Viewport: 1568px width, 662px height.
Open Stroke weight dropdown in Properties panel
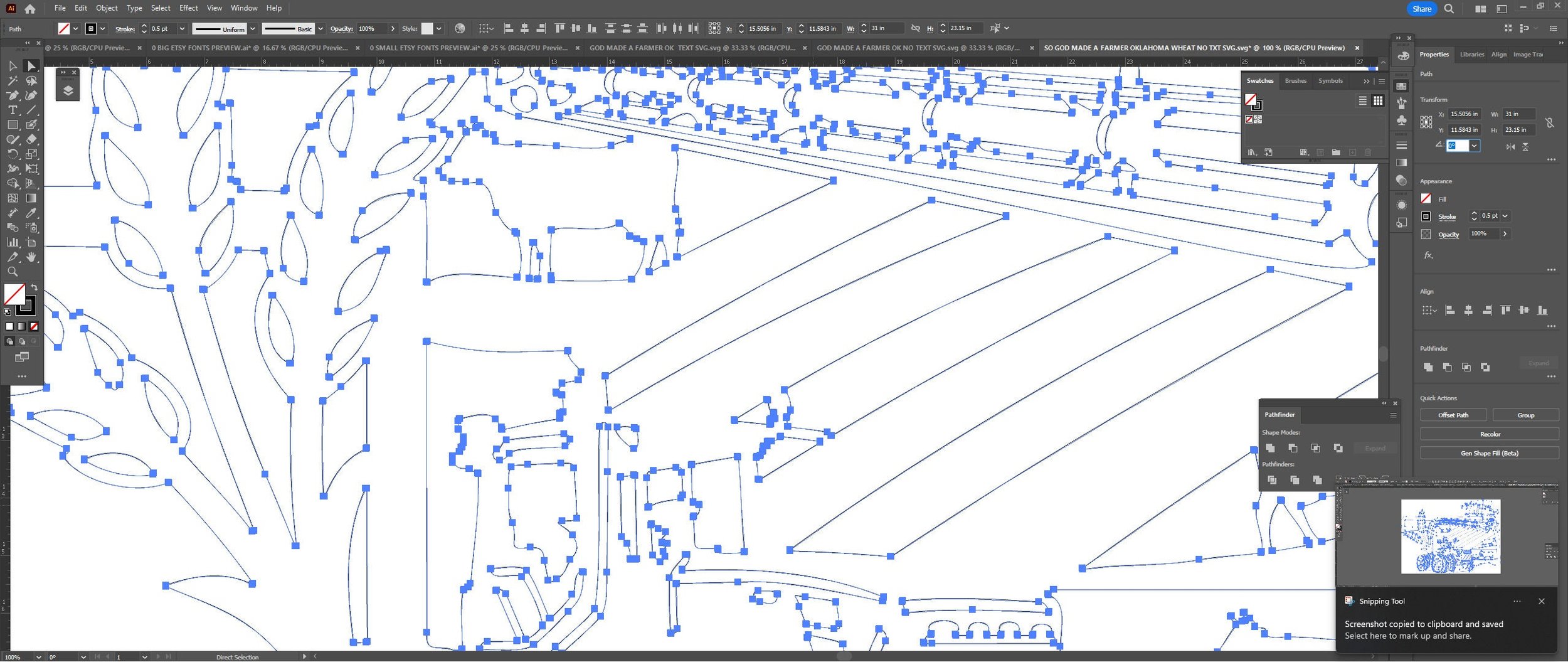pos(1505,216)
